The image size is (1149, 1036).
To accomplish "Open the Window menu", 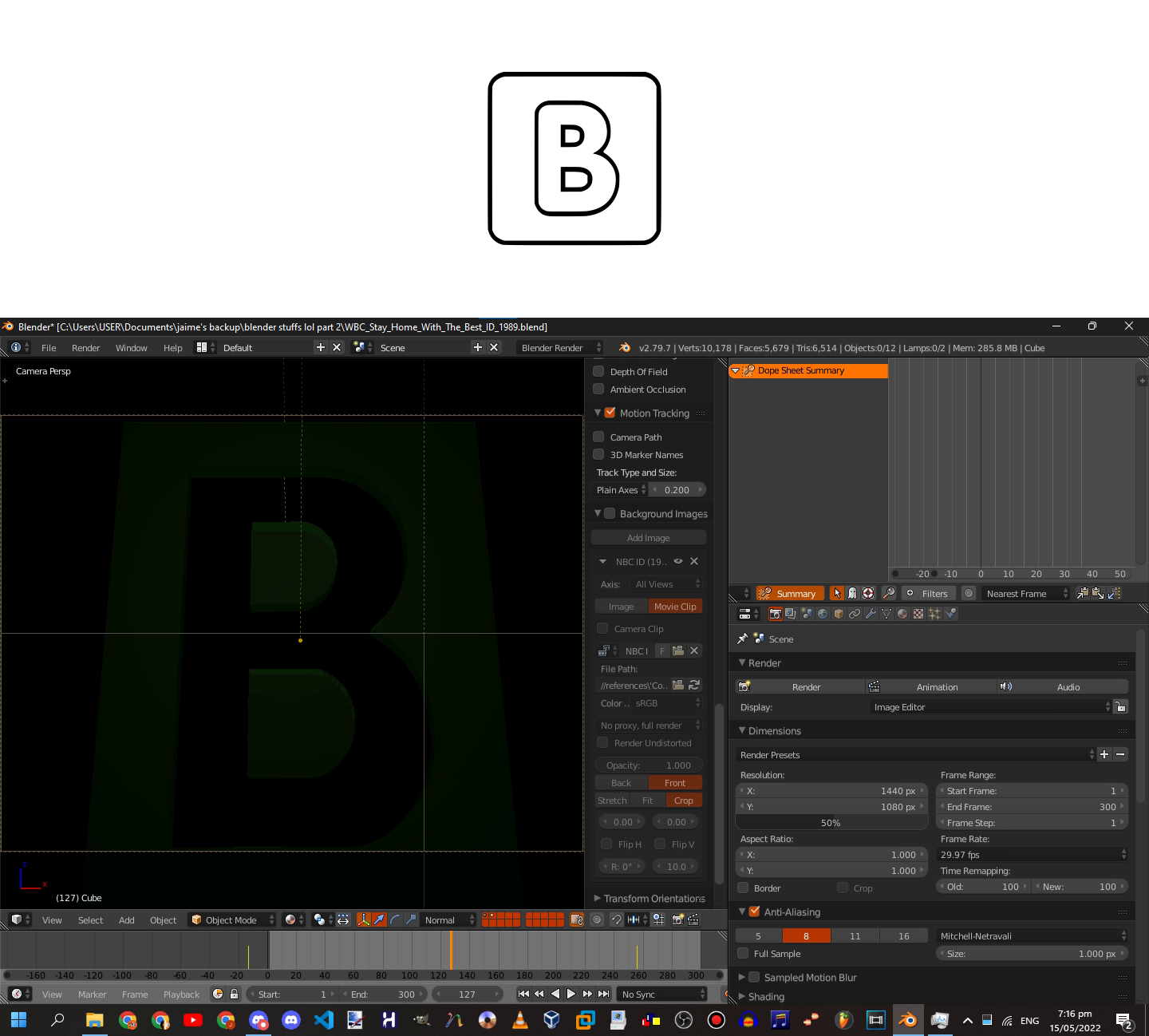I will (x=131, y=347).
